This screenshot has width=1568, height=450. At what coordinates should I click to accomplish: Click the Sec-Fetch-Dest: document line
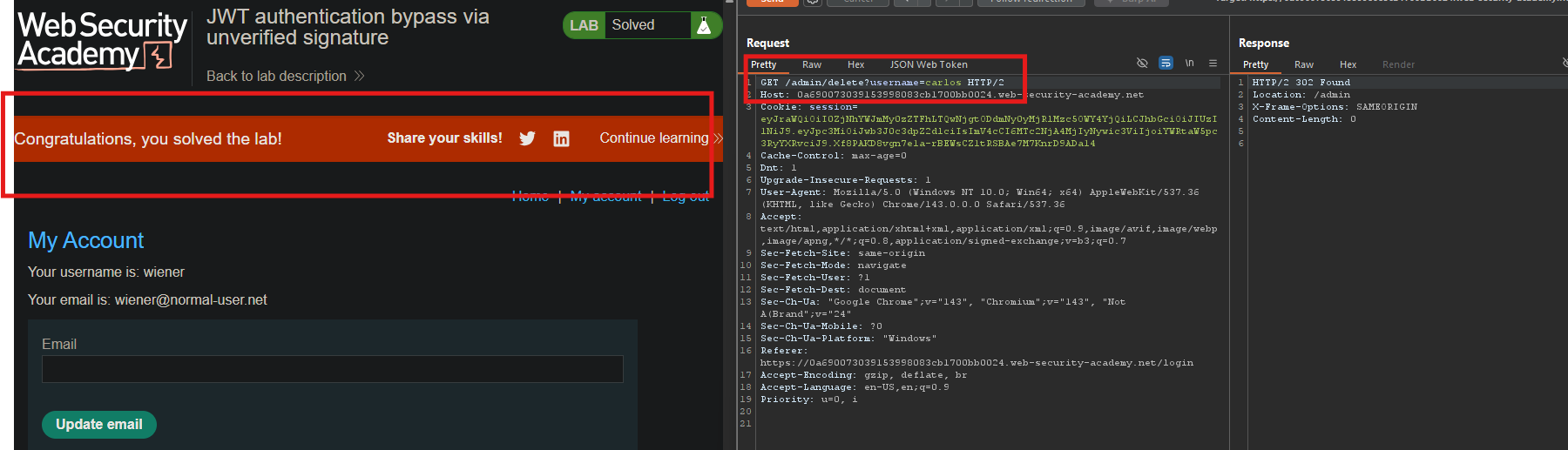click(833, 290)
